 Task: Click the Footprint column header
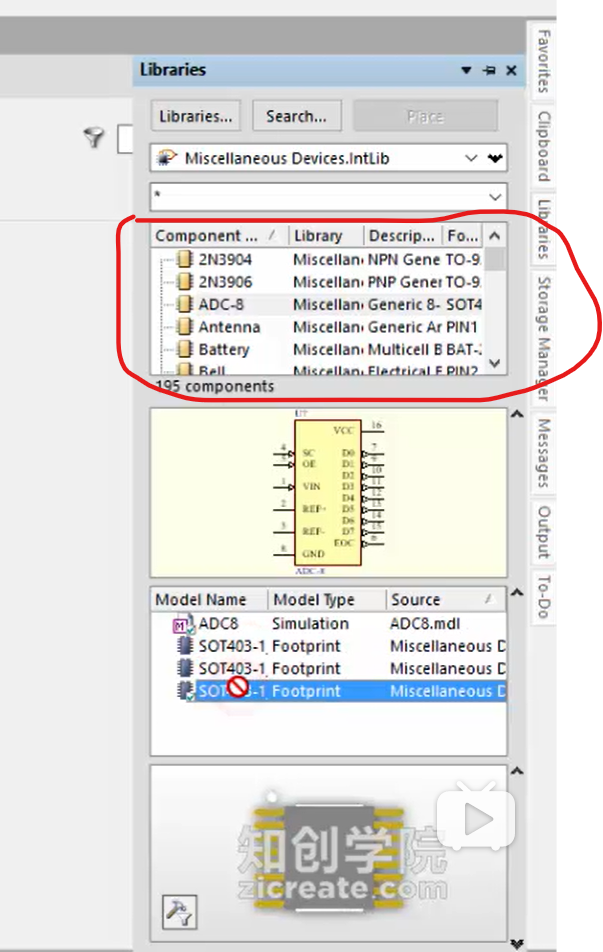(463, 236)
